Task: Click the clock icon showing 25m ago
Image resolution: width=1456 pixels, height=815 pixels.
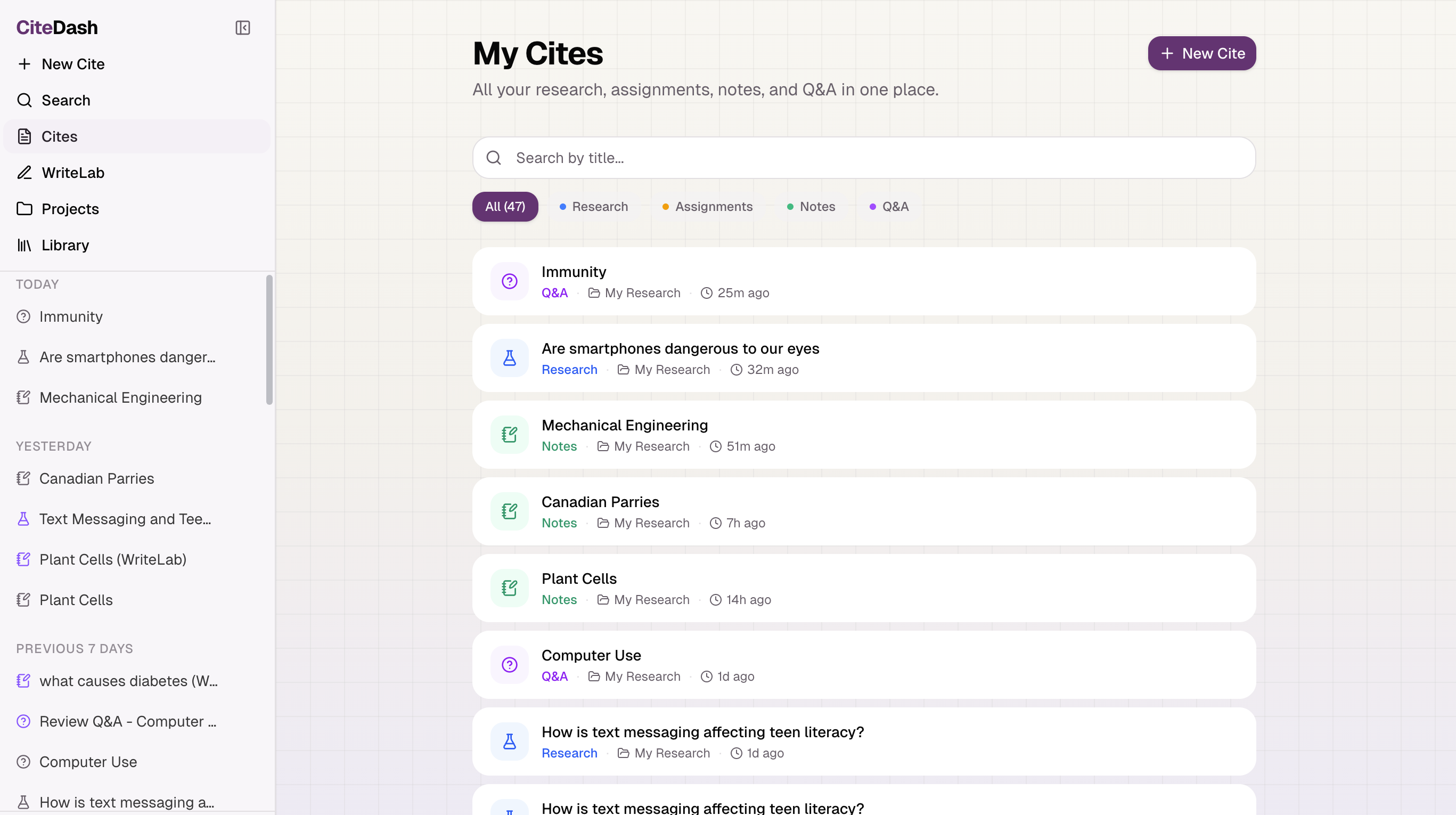Action: point(707,293)
